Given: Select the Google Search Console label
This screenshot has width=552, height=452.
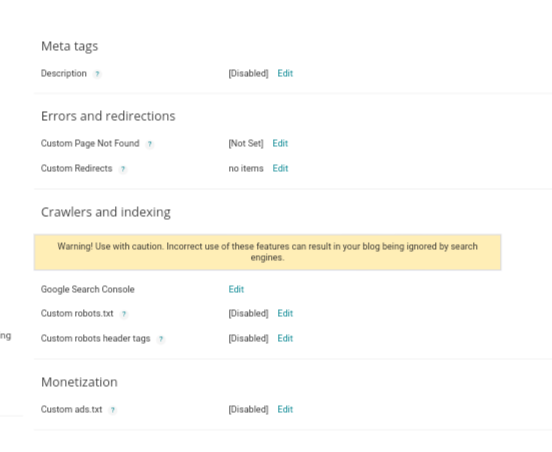Looking at the screenshot, I should 88,289.
